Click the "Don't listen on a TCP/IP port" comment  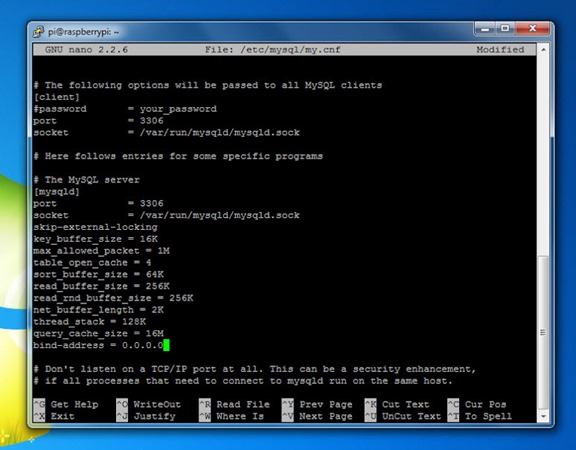click(255, 369)
